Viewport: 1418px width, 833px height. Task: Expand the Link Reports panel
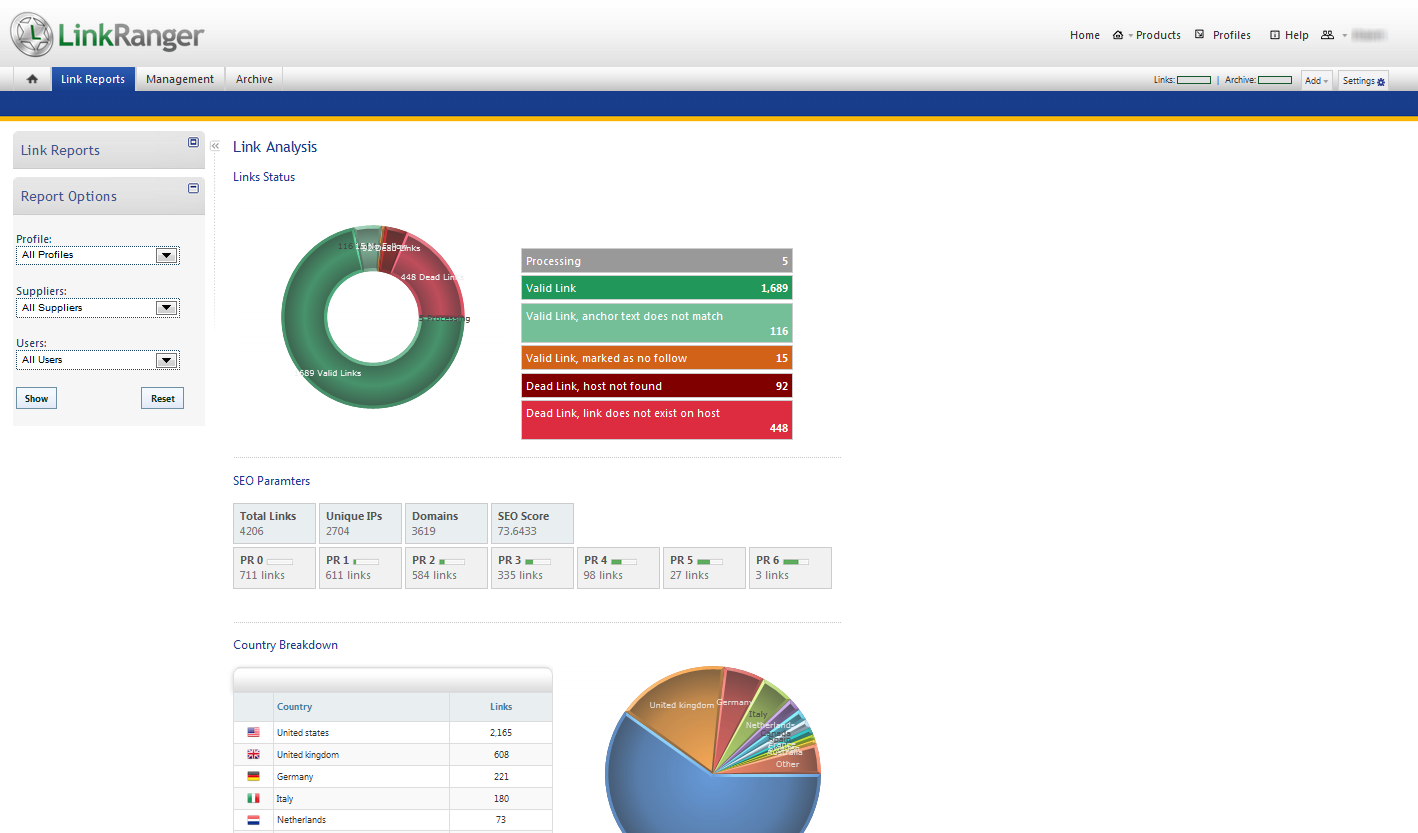tap(193, 143)
